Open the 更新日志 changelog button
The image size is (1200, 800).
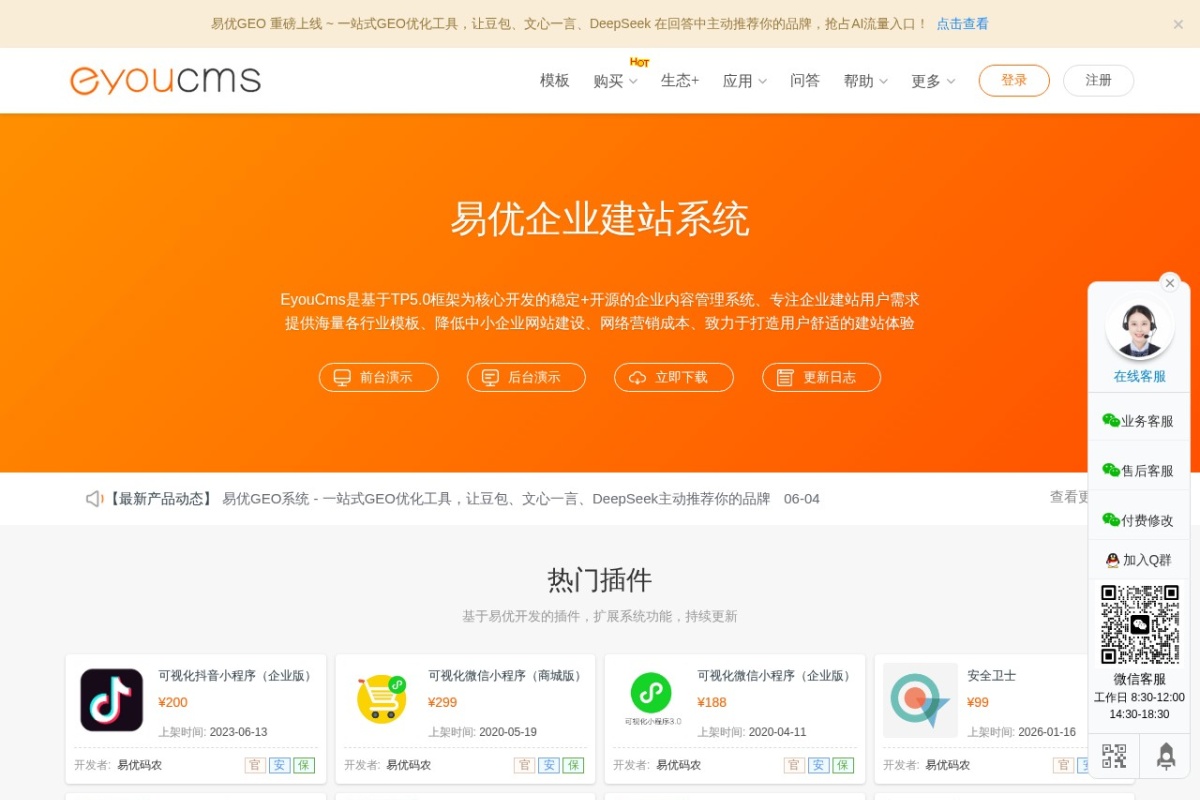821,377
